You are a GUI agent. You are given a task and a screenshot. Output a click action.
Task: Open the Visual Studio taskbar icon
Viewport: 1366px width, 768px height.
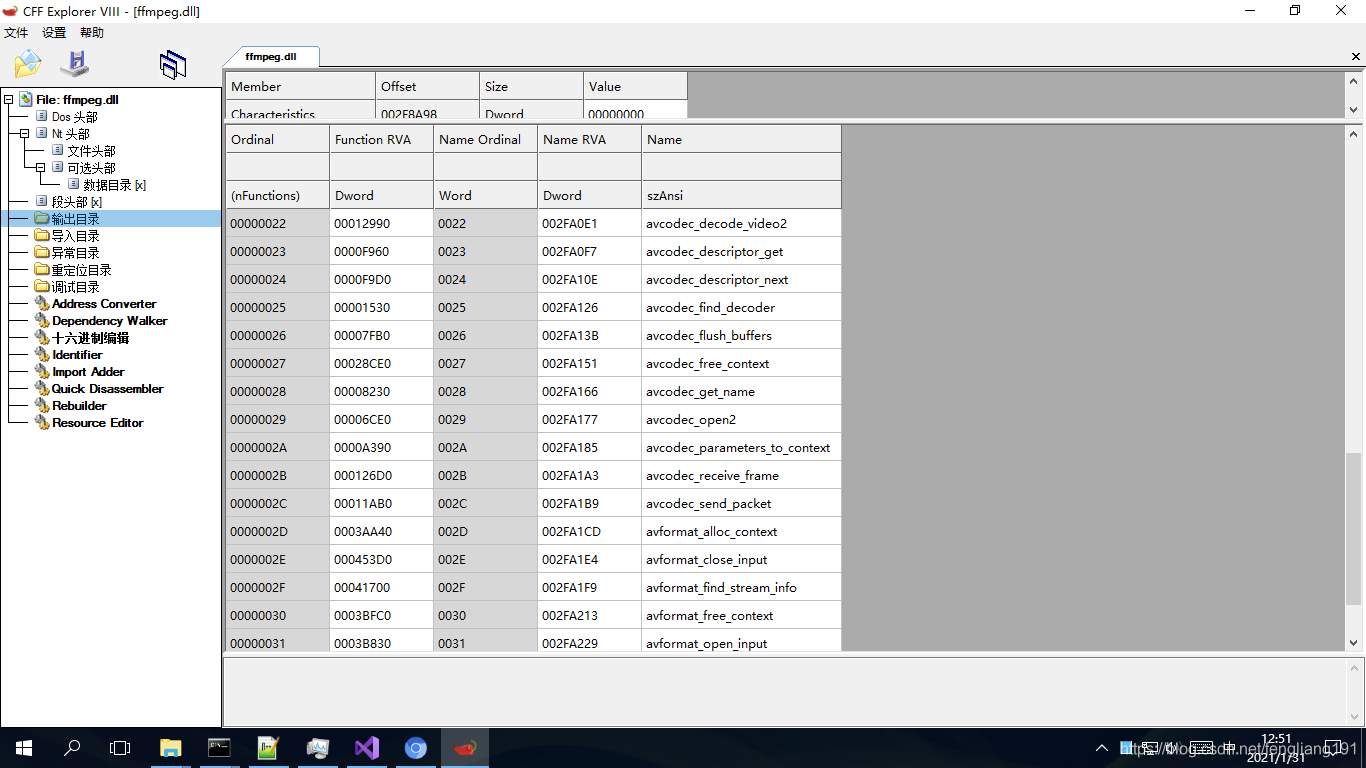[367, 748]
